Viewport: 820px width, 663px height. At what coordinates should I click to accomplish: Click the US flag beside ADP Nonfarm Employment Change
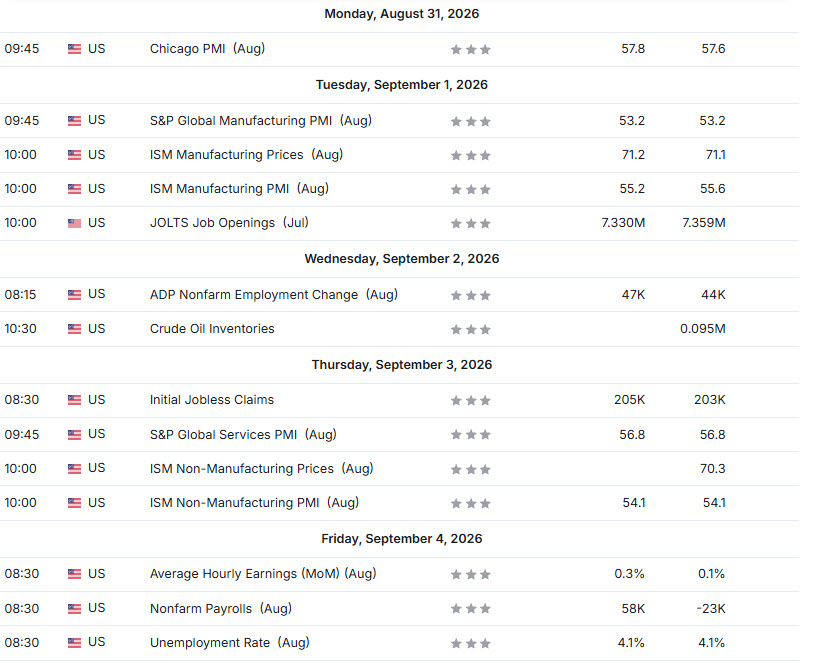[x=74, y=295]
